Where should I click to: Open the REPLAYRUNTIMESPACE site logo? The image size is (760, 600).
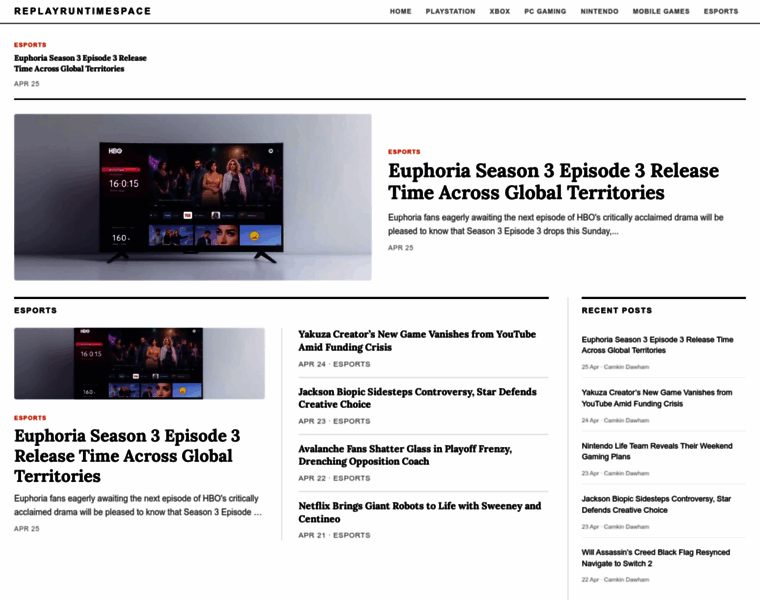click(x=82, y=11)
